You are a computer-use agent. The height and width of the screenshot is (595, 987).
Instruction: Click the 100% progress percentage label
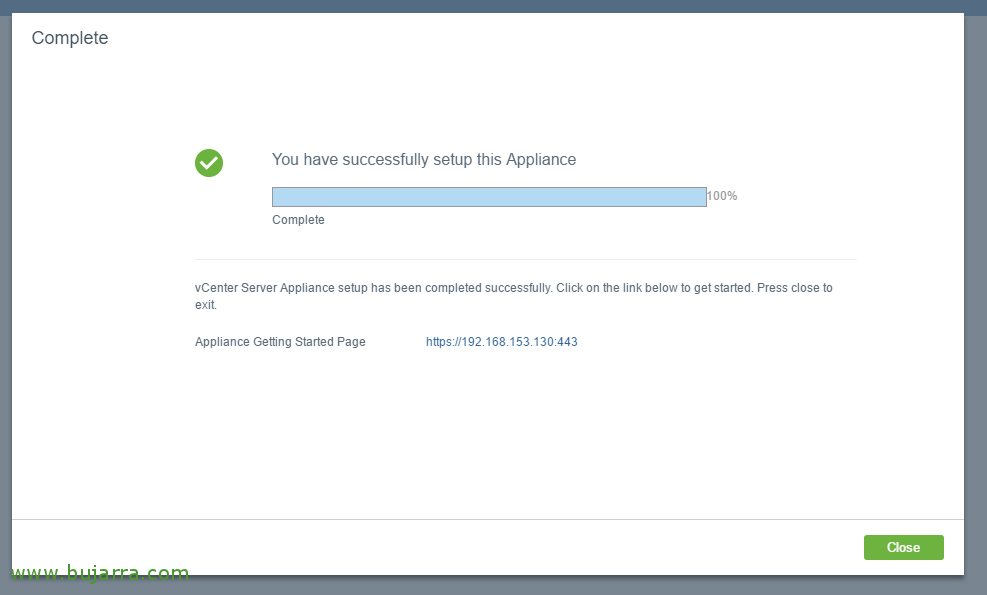722,196
